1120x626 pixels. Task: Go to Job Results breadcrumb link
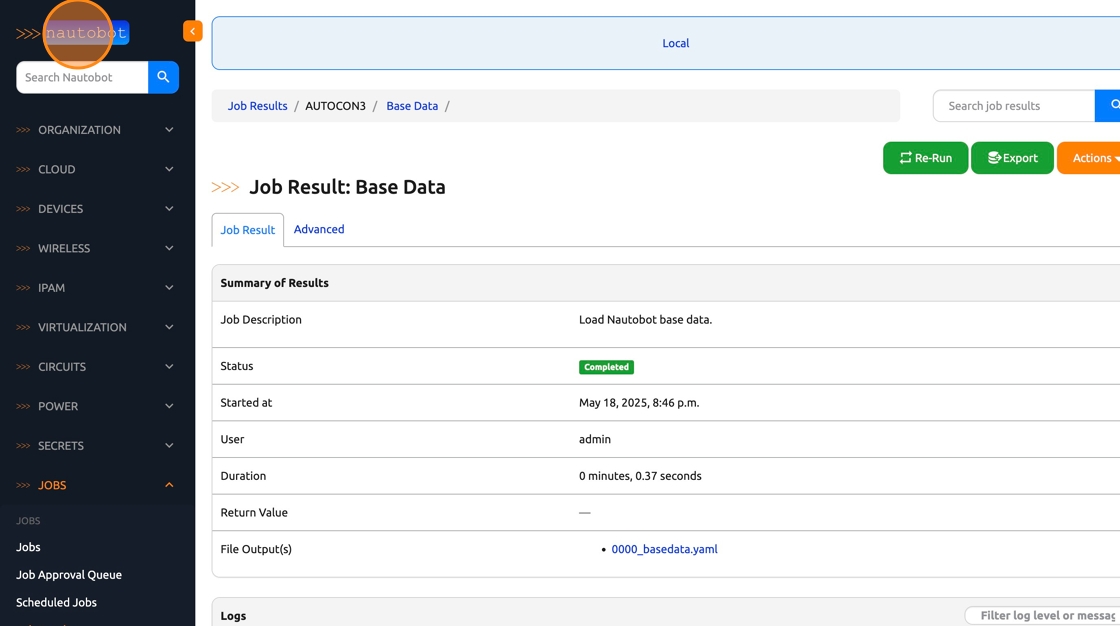(257, 106)
